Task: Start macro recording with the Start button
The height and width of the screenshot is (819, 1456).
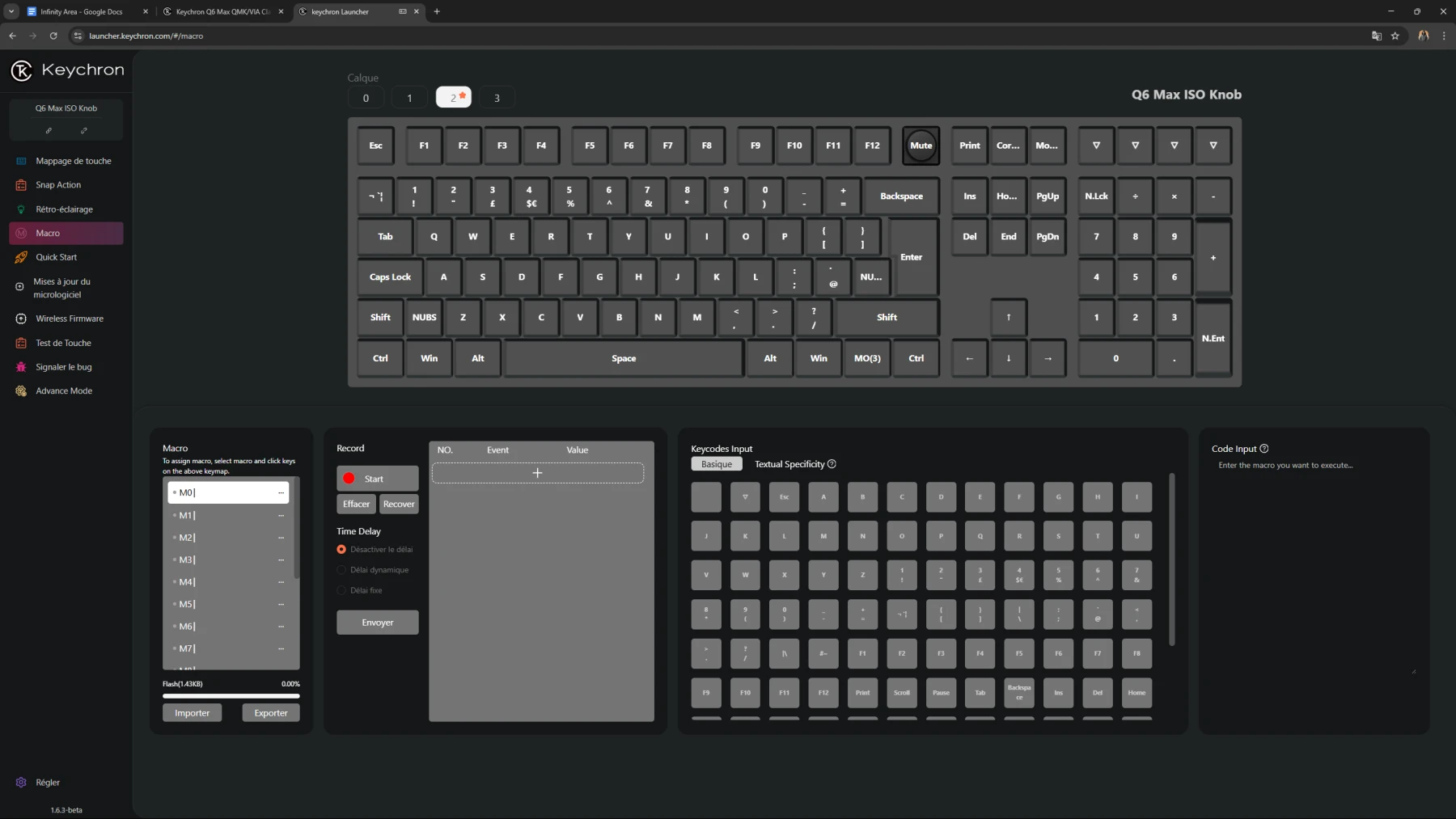Action: pos(378,479)
